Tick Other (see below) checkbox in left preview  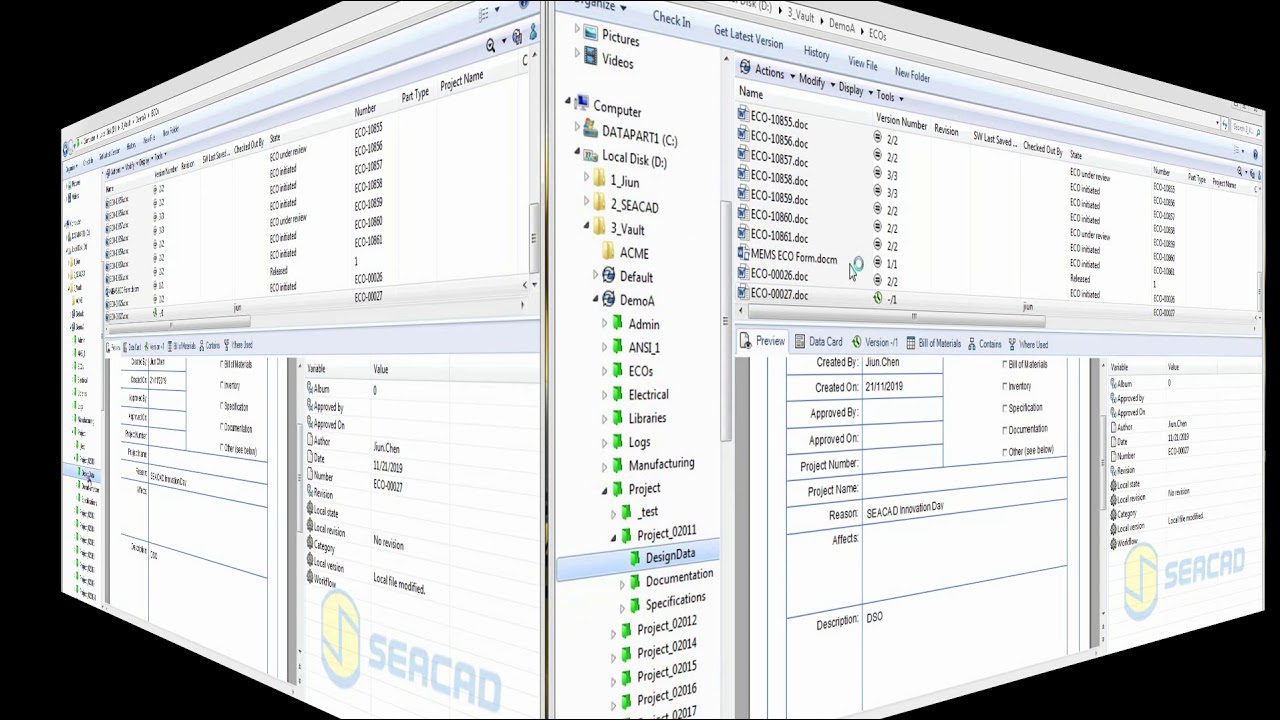[x=222, y=448]
